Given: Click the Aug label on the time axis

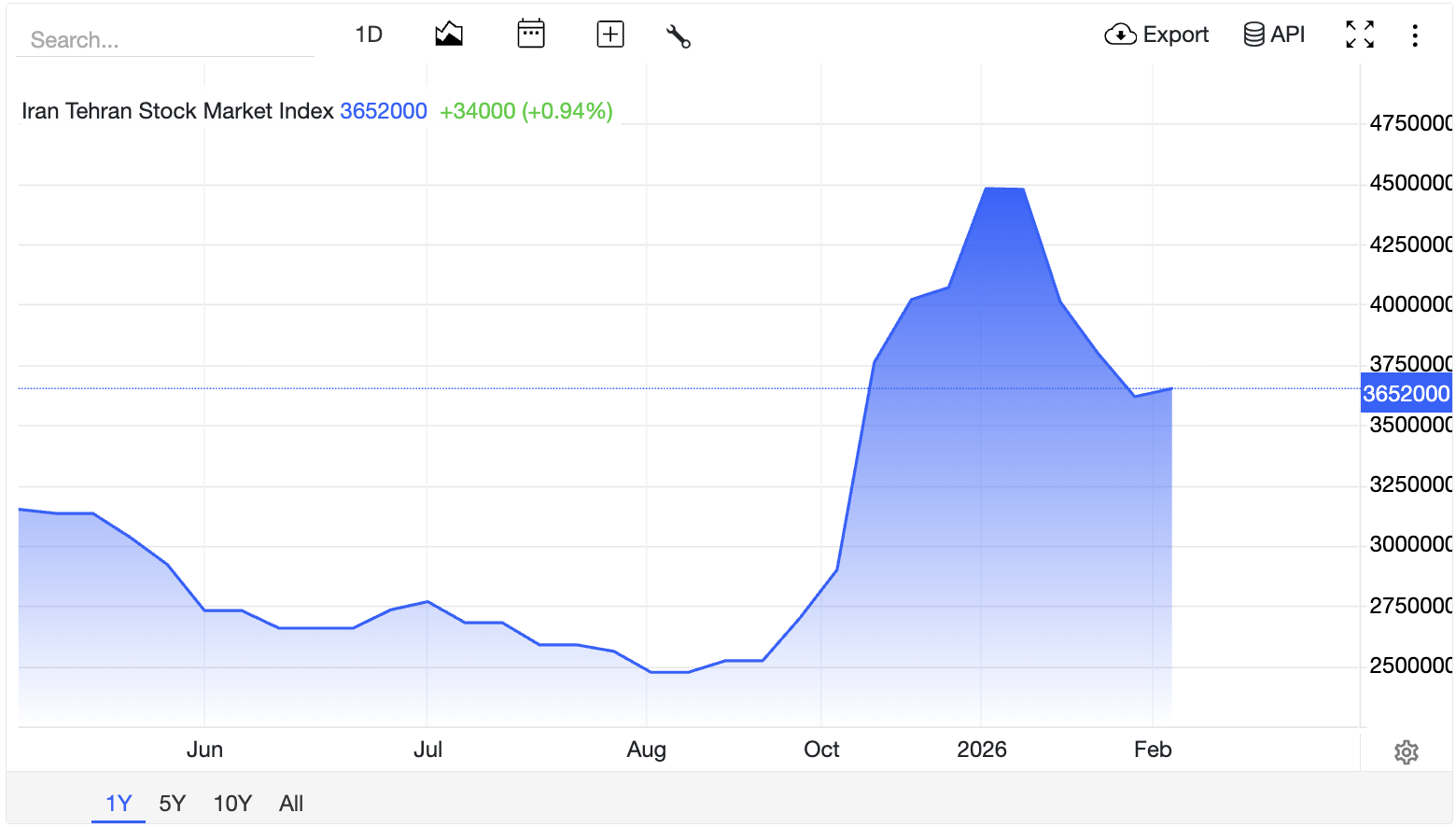Looking at the screenshot, I should [646, 750].
